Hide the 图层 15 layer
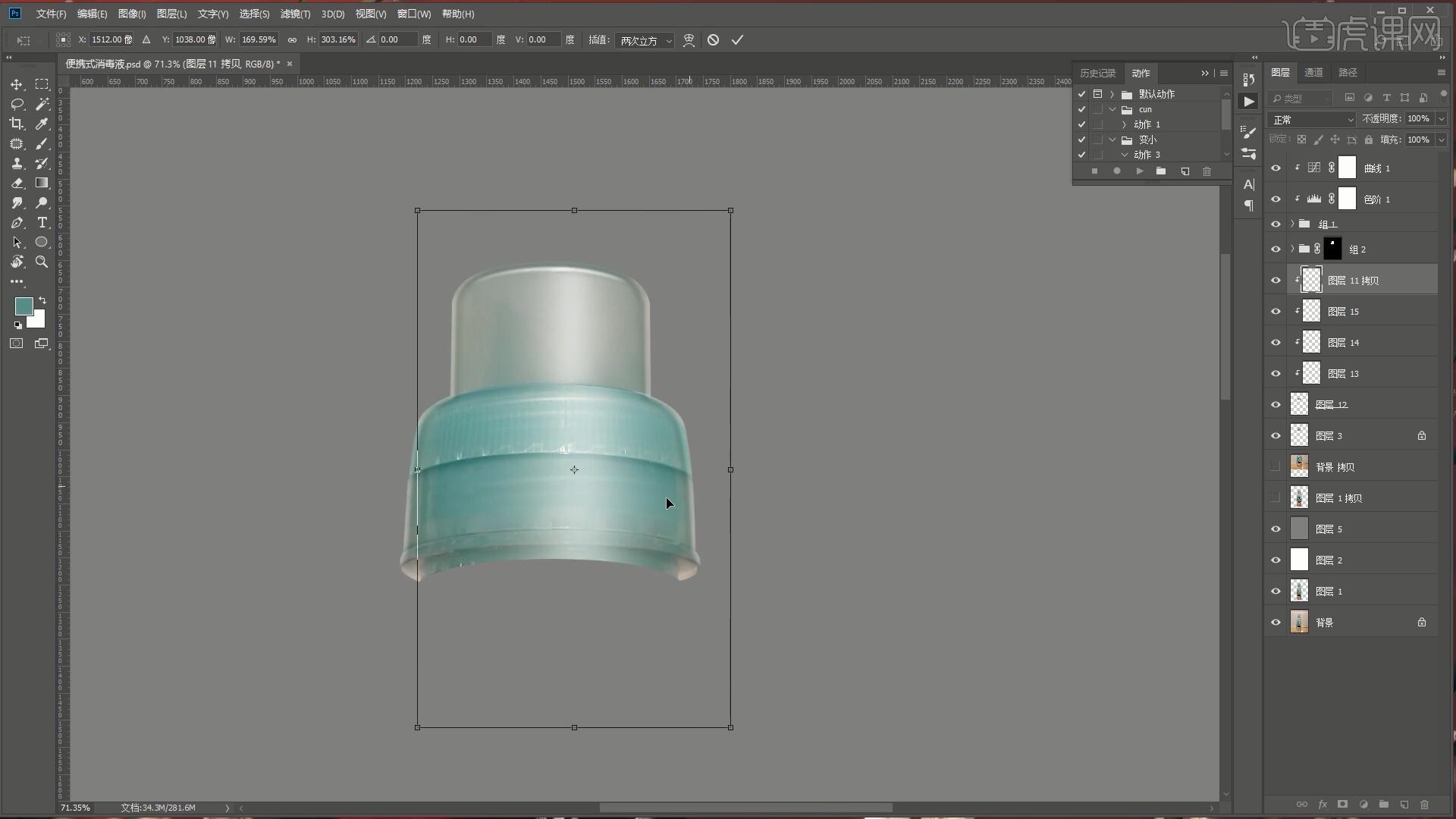The image size is (1456, 819). click(x=1276, y=312)
